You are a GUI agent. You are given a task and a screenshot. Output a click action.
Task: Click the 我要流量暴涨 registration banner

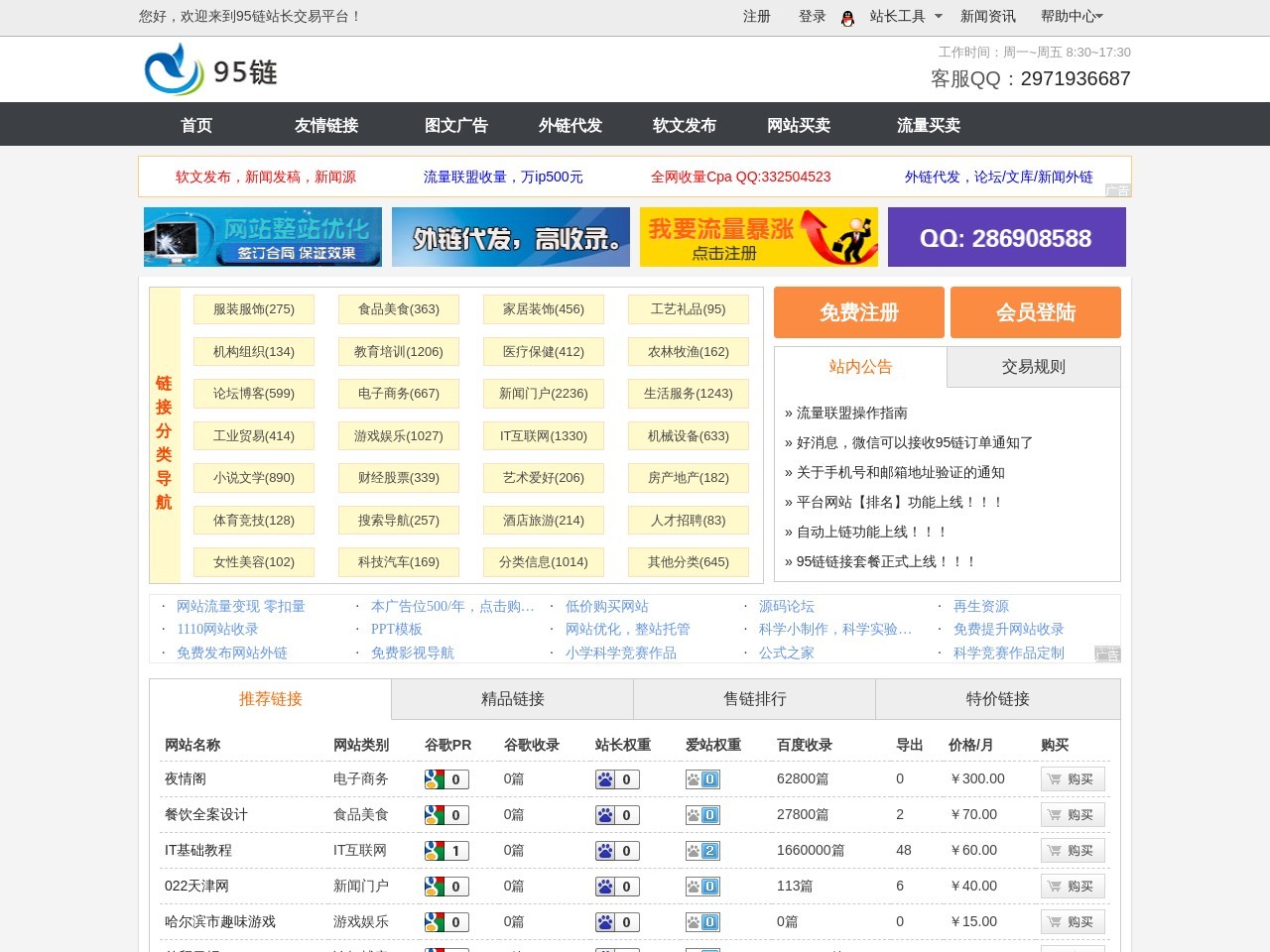point(758,237)
